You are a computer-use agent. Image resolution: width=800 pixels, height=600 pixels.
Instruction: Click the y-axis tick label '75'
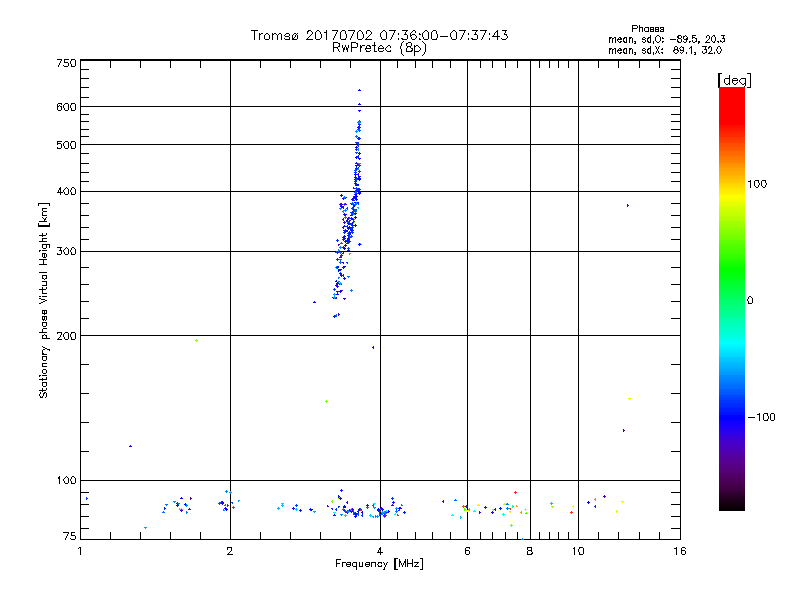[69, 536]
